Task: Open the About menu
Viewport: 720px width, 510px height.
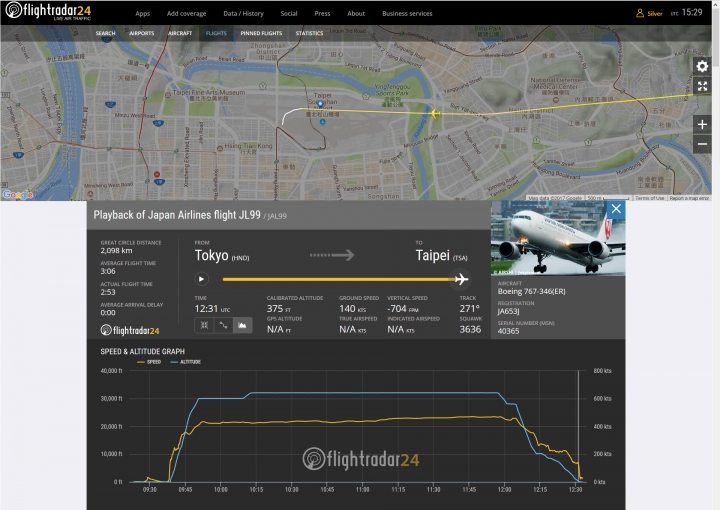Action: [356, 14]
